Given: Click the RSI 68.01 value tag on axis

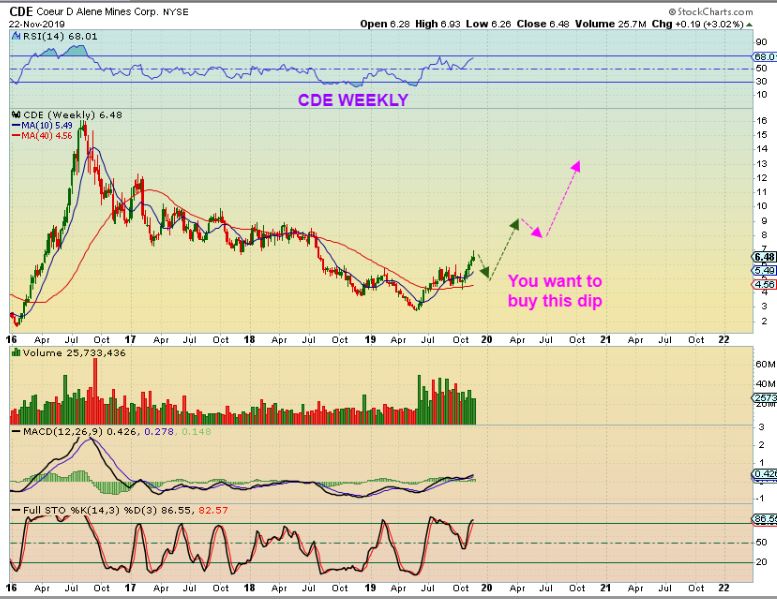Looking at the screenshot, I should click(765, 57).
